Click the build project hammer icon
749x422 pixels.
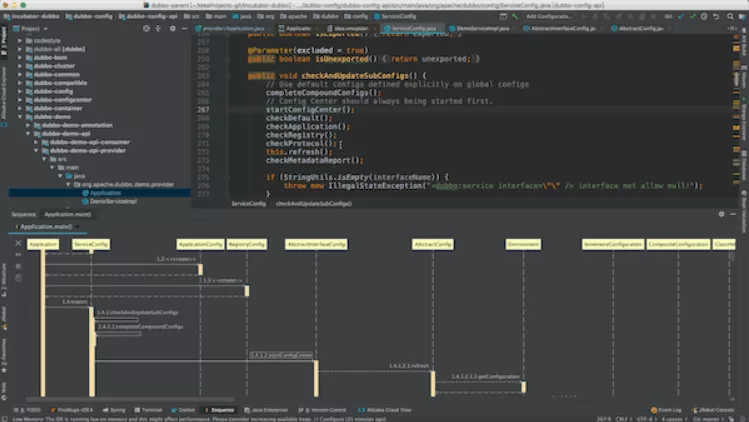click(x=515, y=16)
